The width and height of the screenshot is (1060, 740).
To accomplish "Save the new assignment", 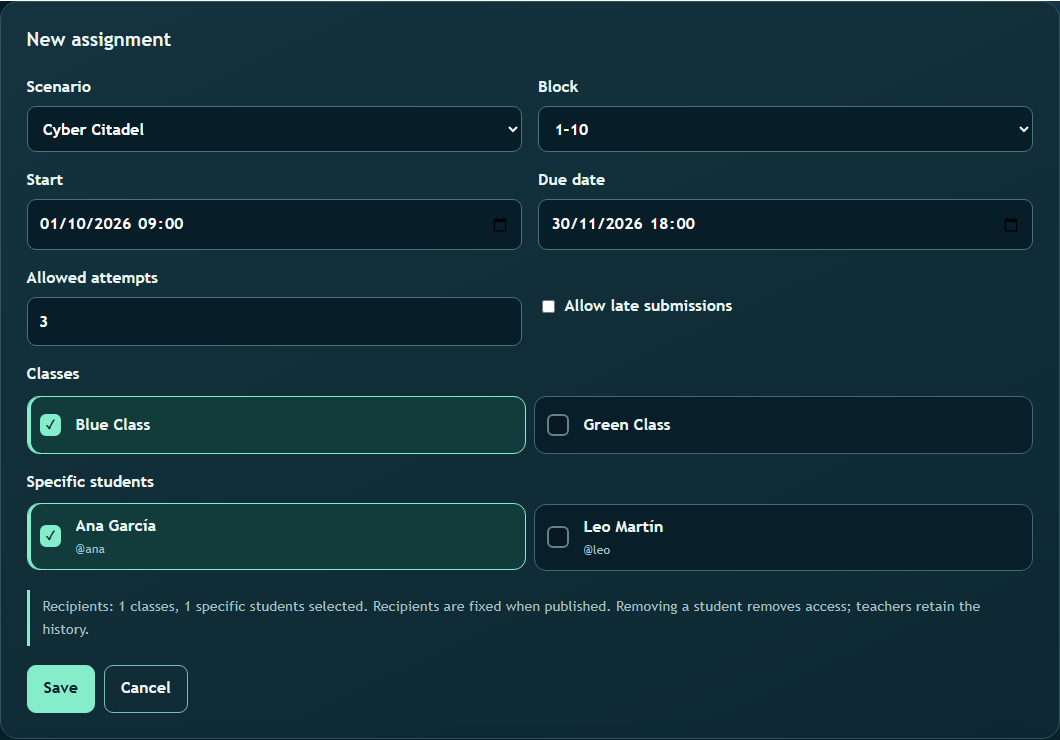I will [61, 688].
